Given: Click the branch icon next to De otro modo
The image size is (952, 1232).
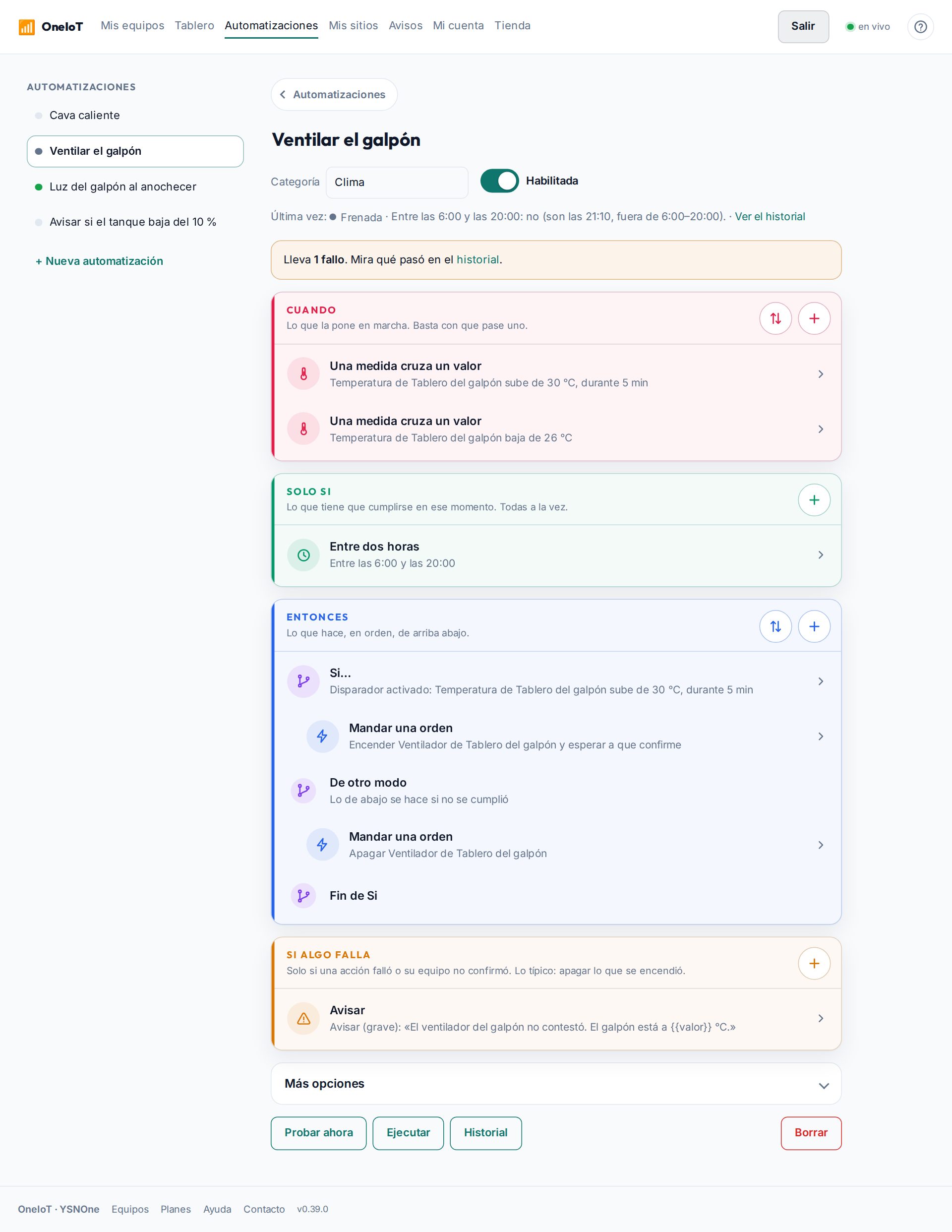Looking at the screenshot, I should point(303,790).
